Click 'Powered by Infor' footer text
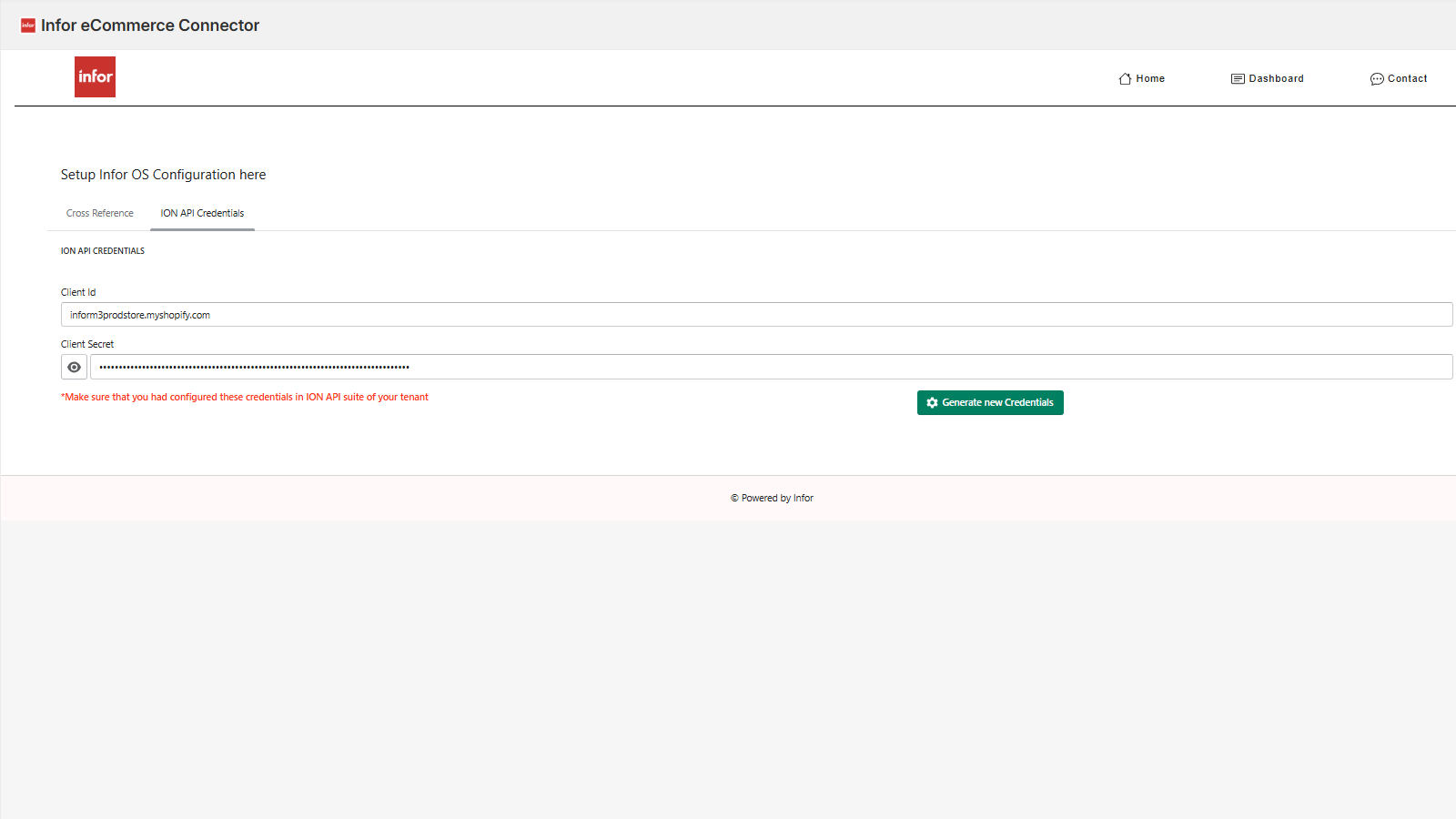Screen dimensions: 1456x819 pos(772,498)
